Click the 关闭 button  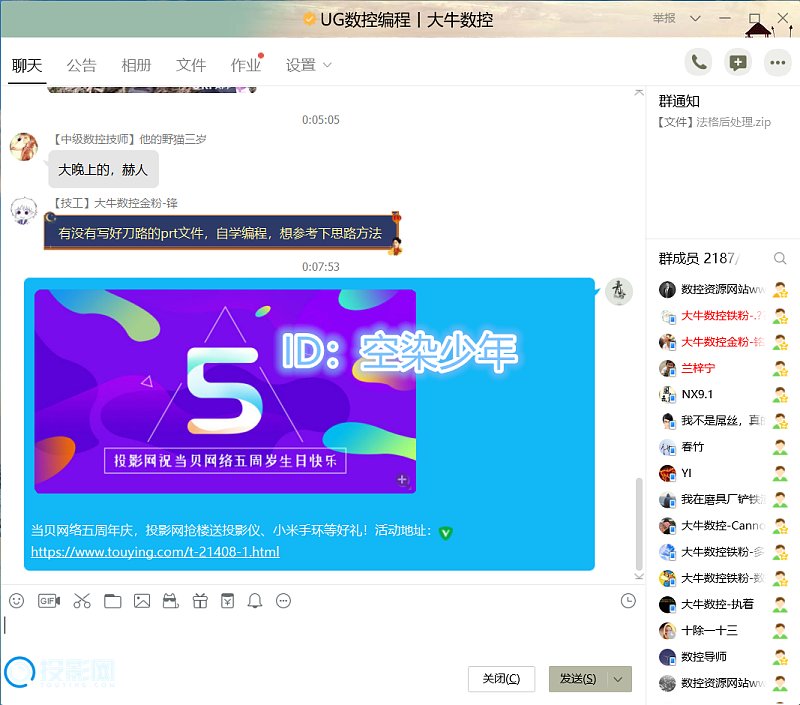tap(501, 679)
